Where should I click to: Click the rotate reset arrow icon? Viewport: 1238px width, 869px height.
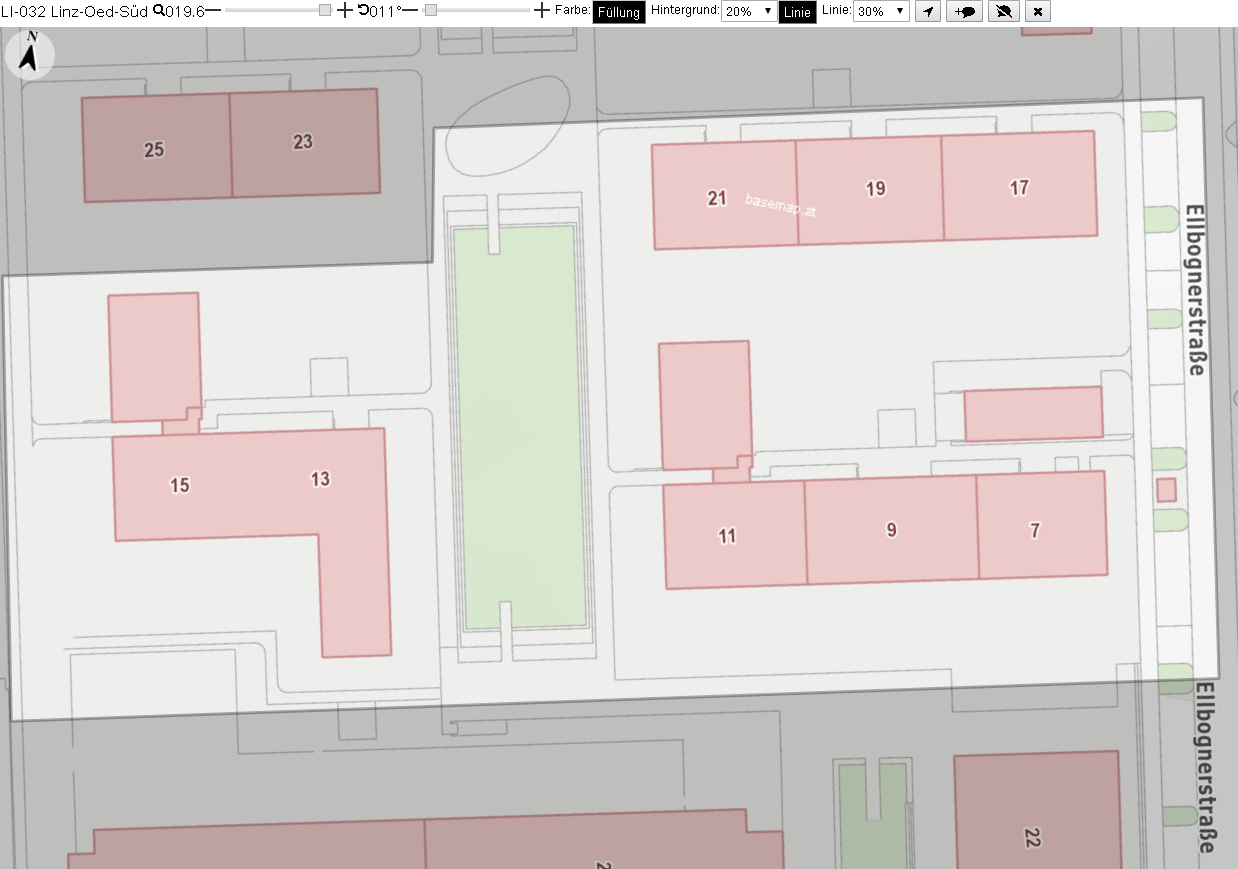click(363, 10)
